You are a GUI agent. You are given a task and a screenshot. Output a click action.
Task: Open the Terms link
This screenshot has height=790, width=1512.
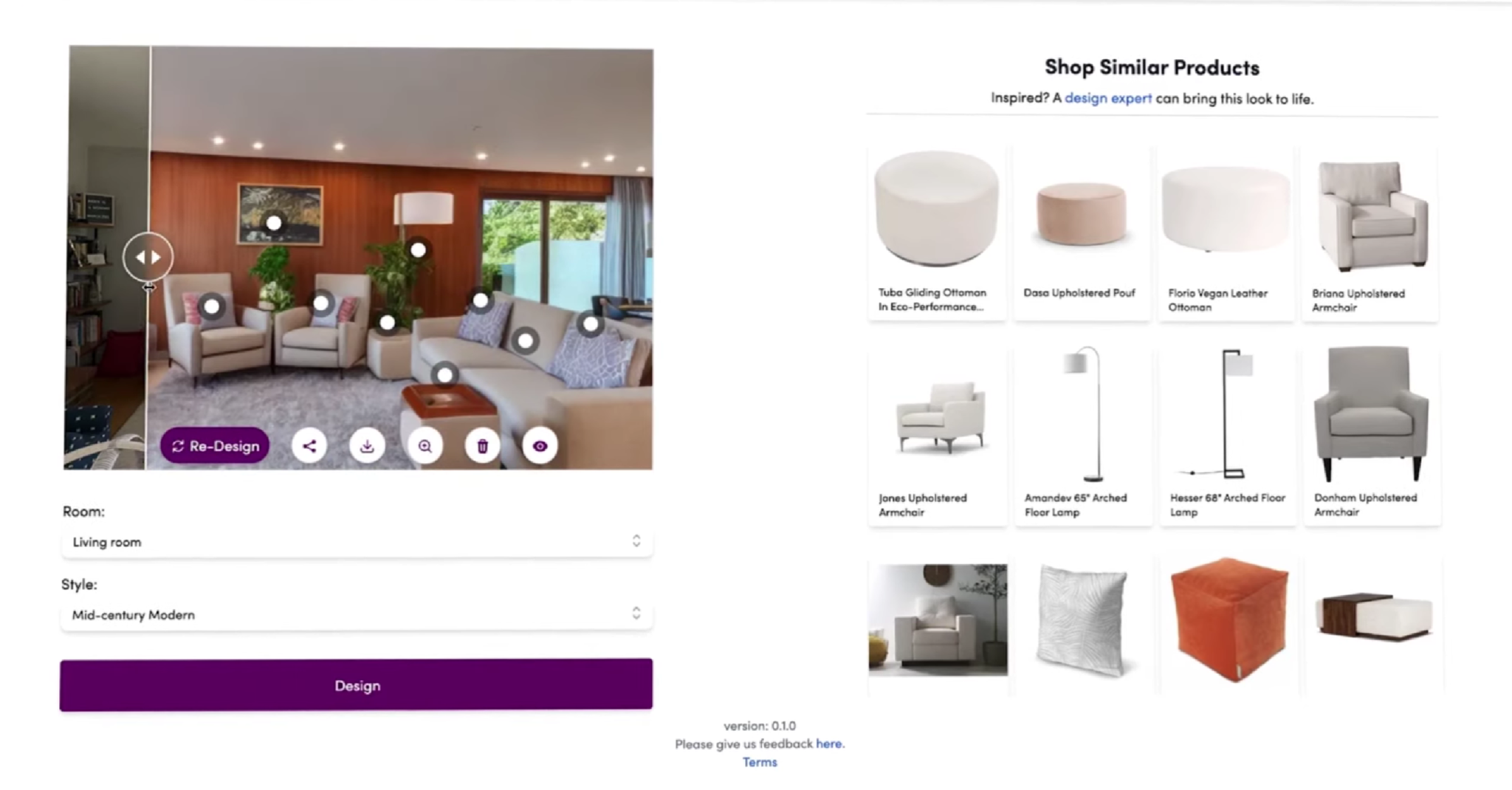coord(760,762)
